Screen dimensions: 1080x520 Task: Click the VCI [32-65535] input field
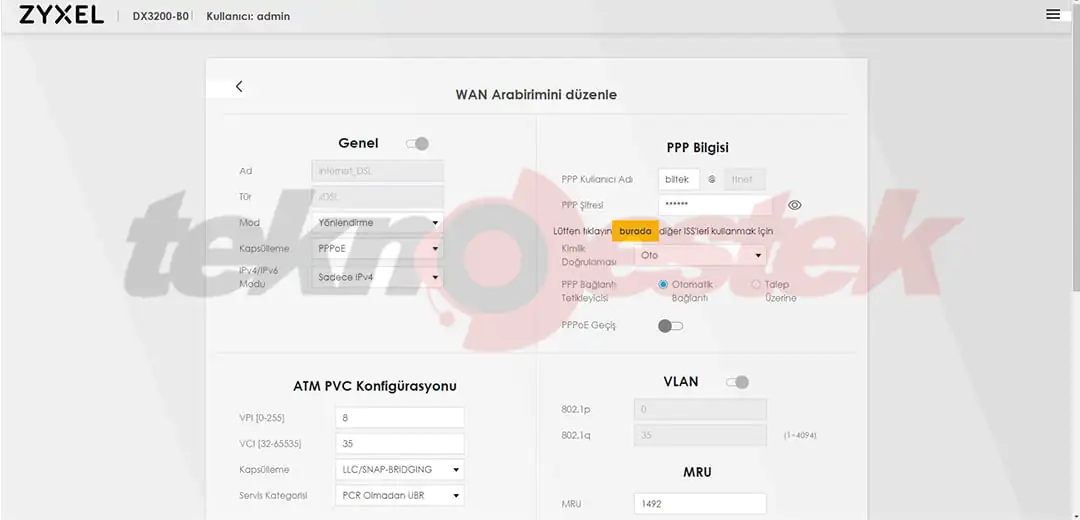point(399,444)
